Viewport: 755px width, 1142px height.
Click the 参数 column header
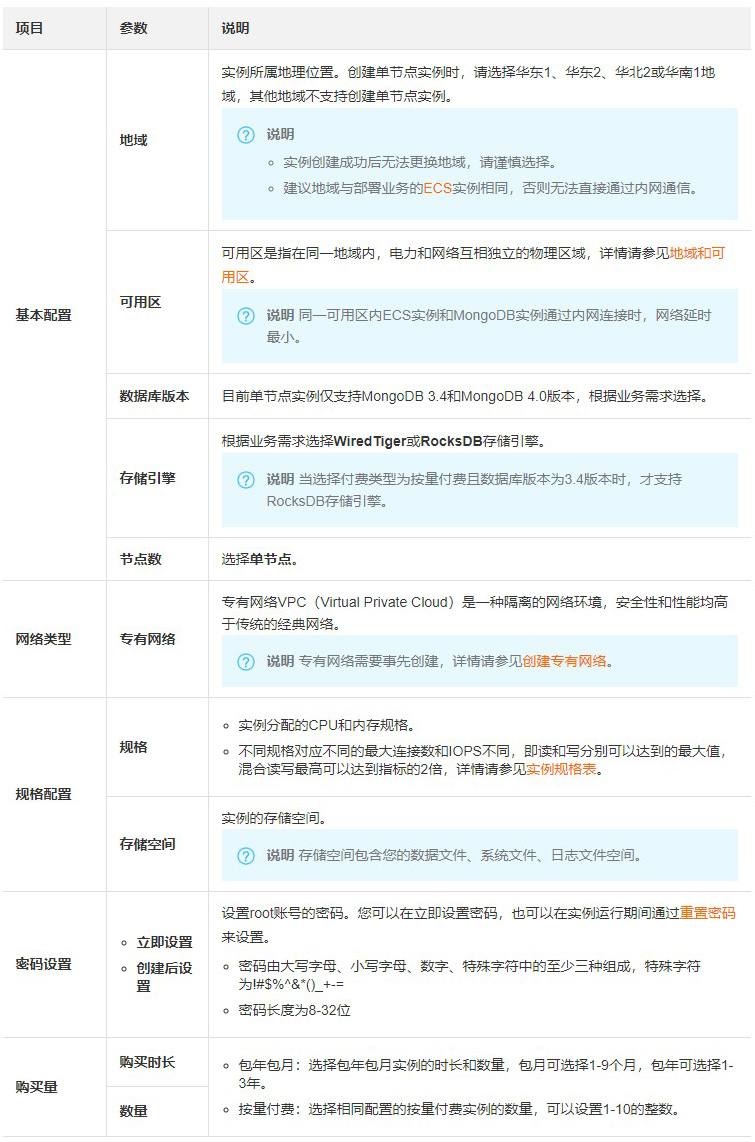click(133, 28)
